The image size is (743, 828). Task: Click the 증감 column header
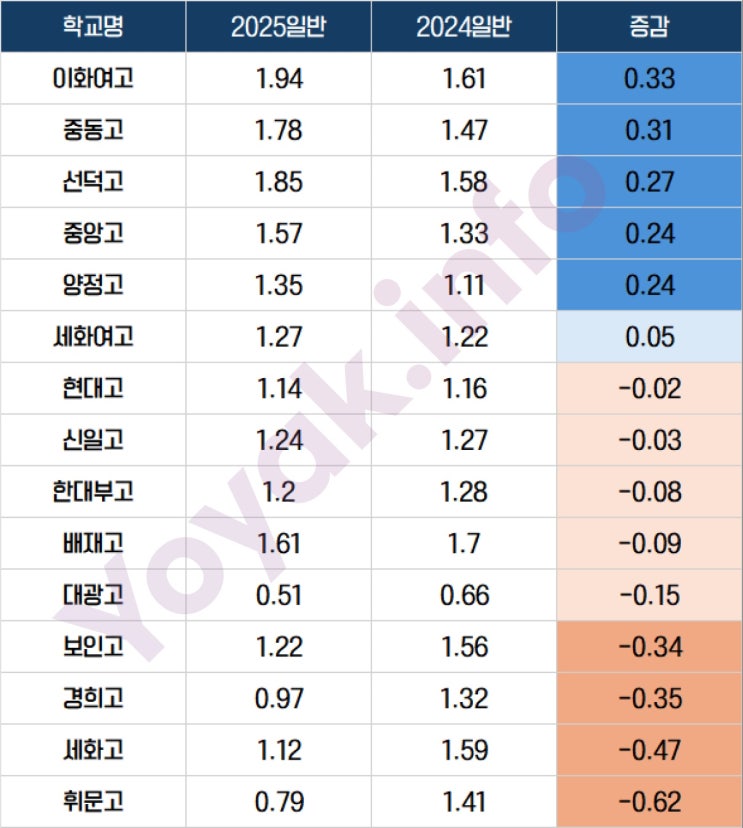point(649,27)
